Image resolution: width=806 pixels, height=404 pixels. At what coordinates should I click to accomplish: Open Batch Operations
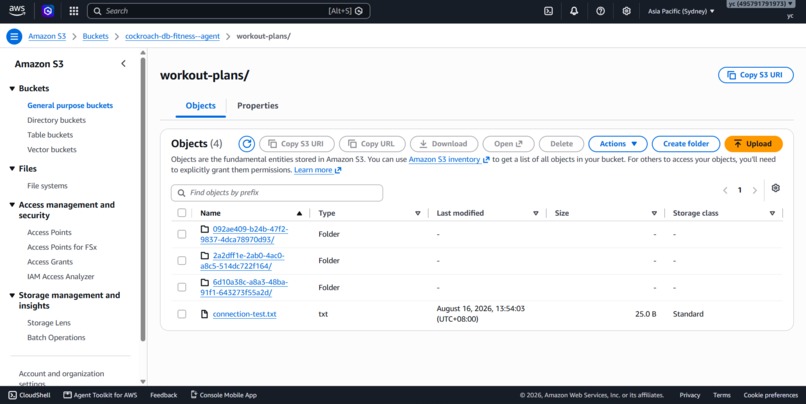point(56,338)
